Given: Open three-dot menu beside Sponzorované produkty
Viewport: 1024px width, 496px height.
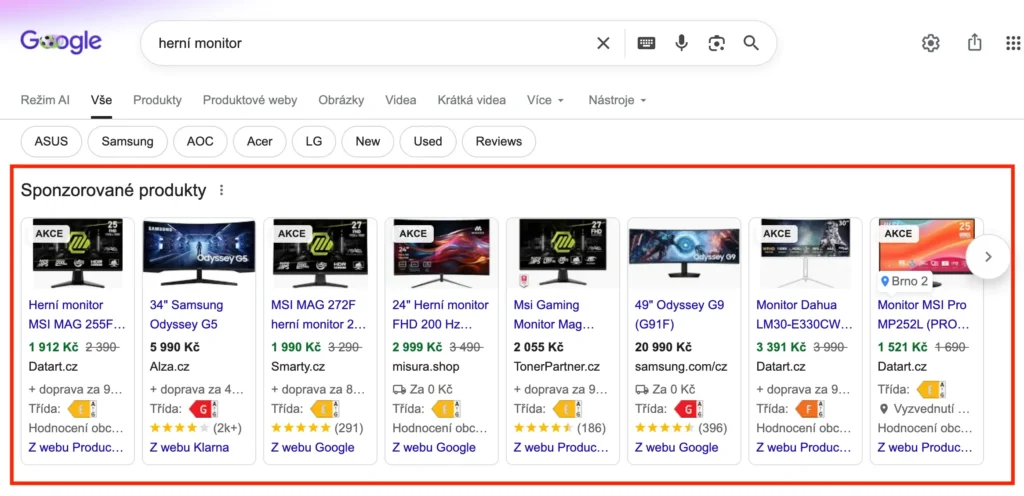Looking at the screenshot, I should [221, 191].
